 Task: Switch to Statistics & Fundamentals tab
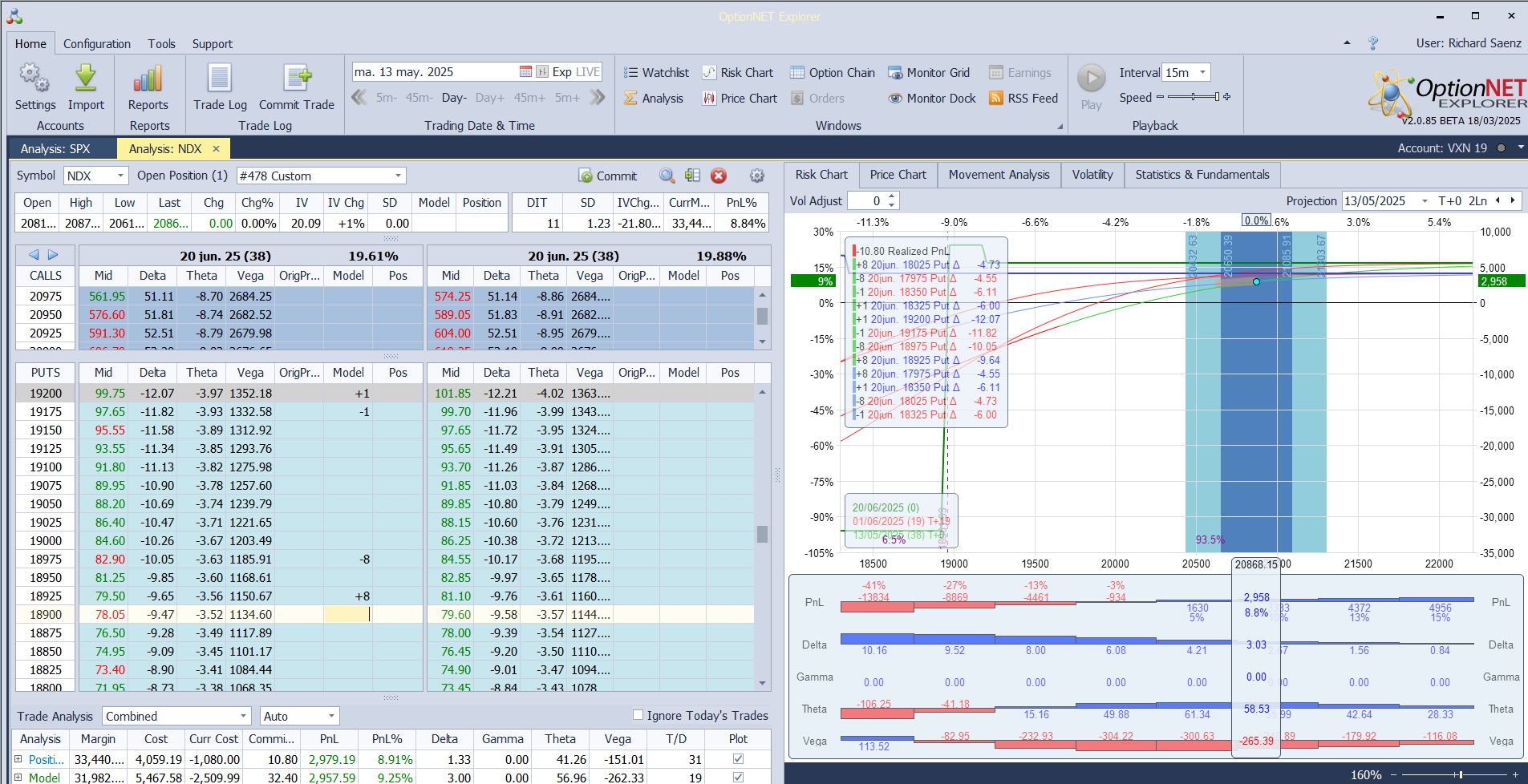click(x=1202, y=175)
